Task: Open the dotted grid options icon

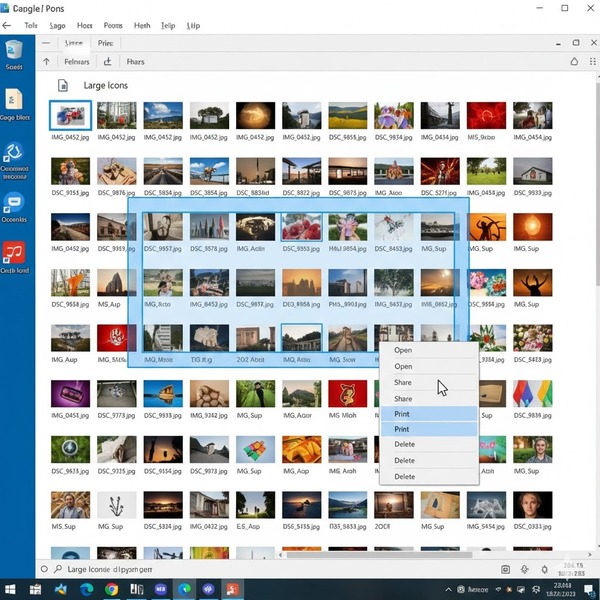Action: pyautogui.click(x=593, y=62)
